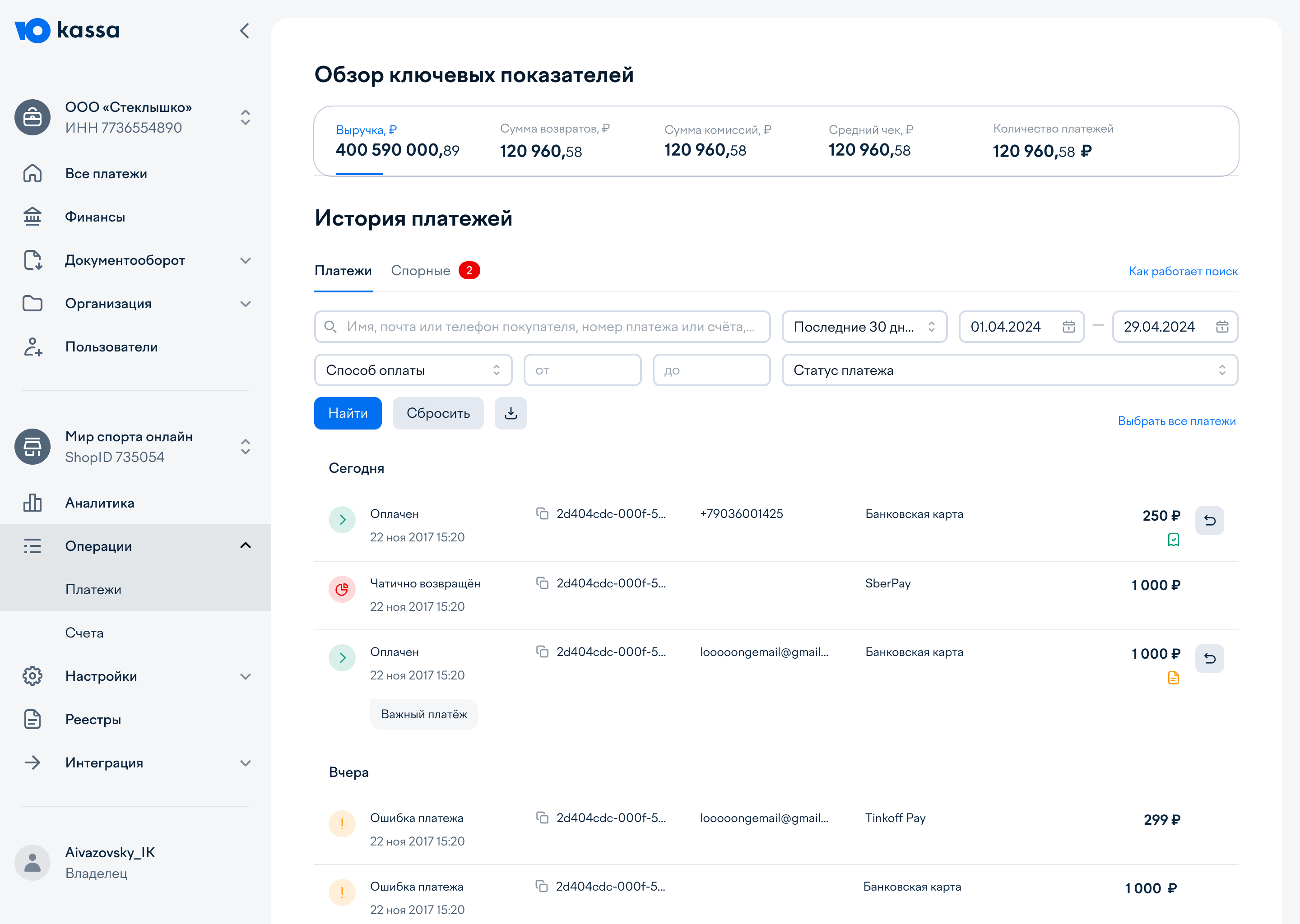Focus the amount от field

[x=582, y=370]
